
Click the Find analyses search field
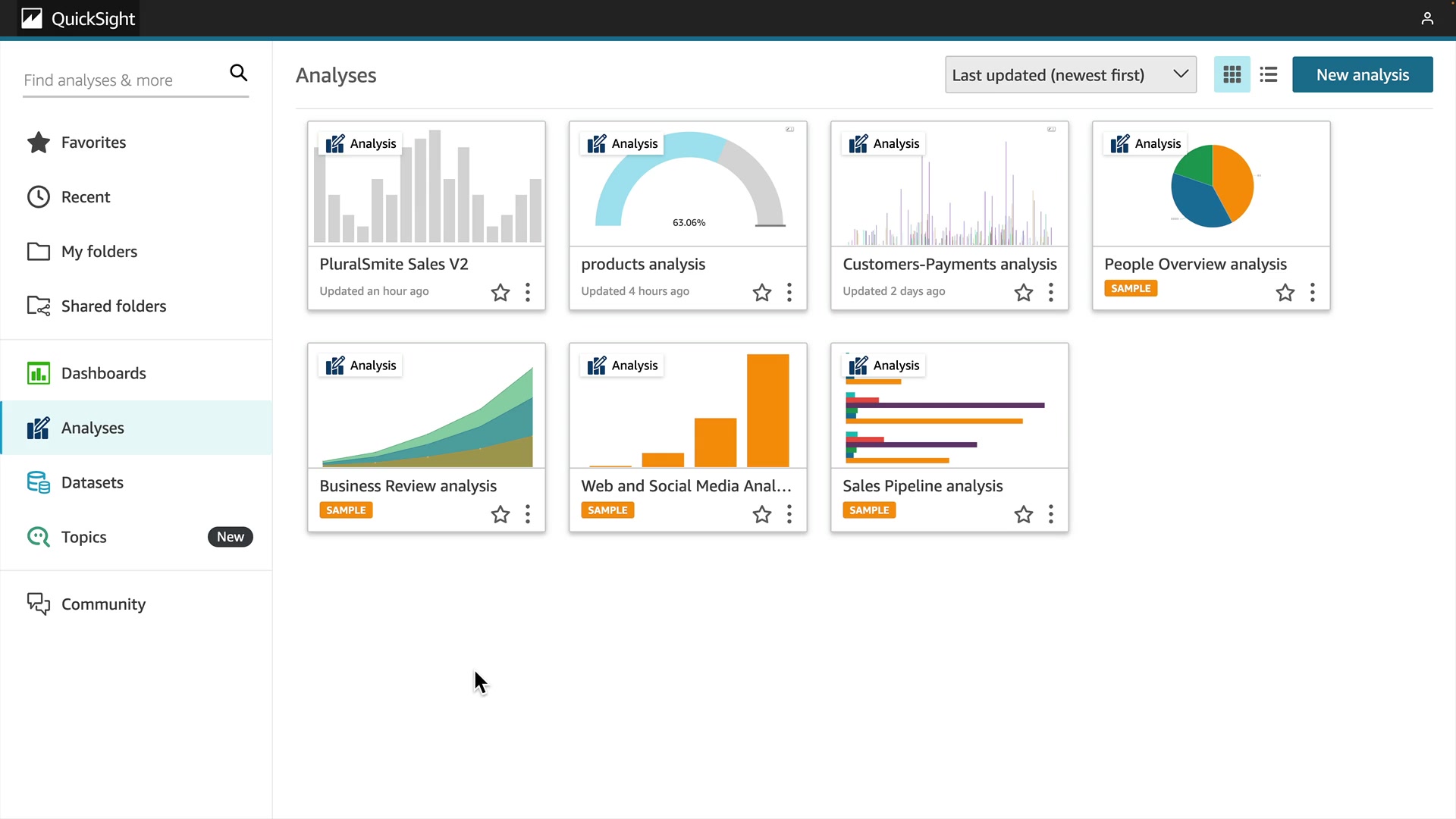point(121,80)
